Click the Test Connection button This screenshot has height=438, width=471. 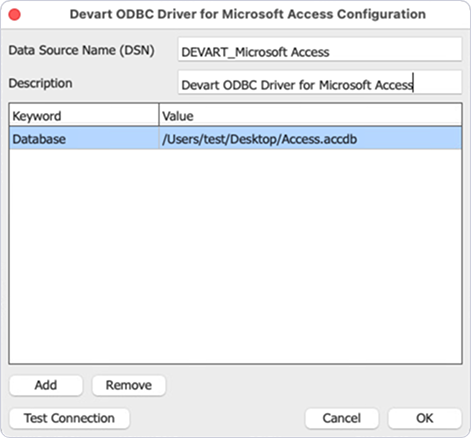(x=69, y=418)
